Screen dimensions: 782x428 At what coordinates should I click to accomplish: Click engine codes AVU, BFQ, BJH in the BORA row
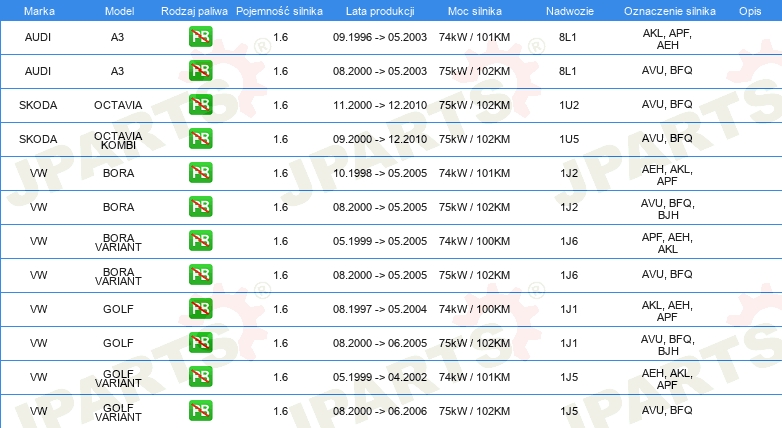click(x=667, y=209)
